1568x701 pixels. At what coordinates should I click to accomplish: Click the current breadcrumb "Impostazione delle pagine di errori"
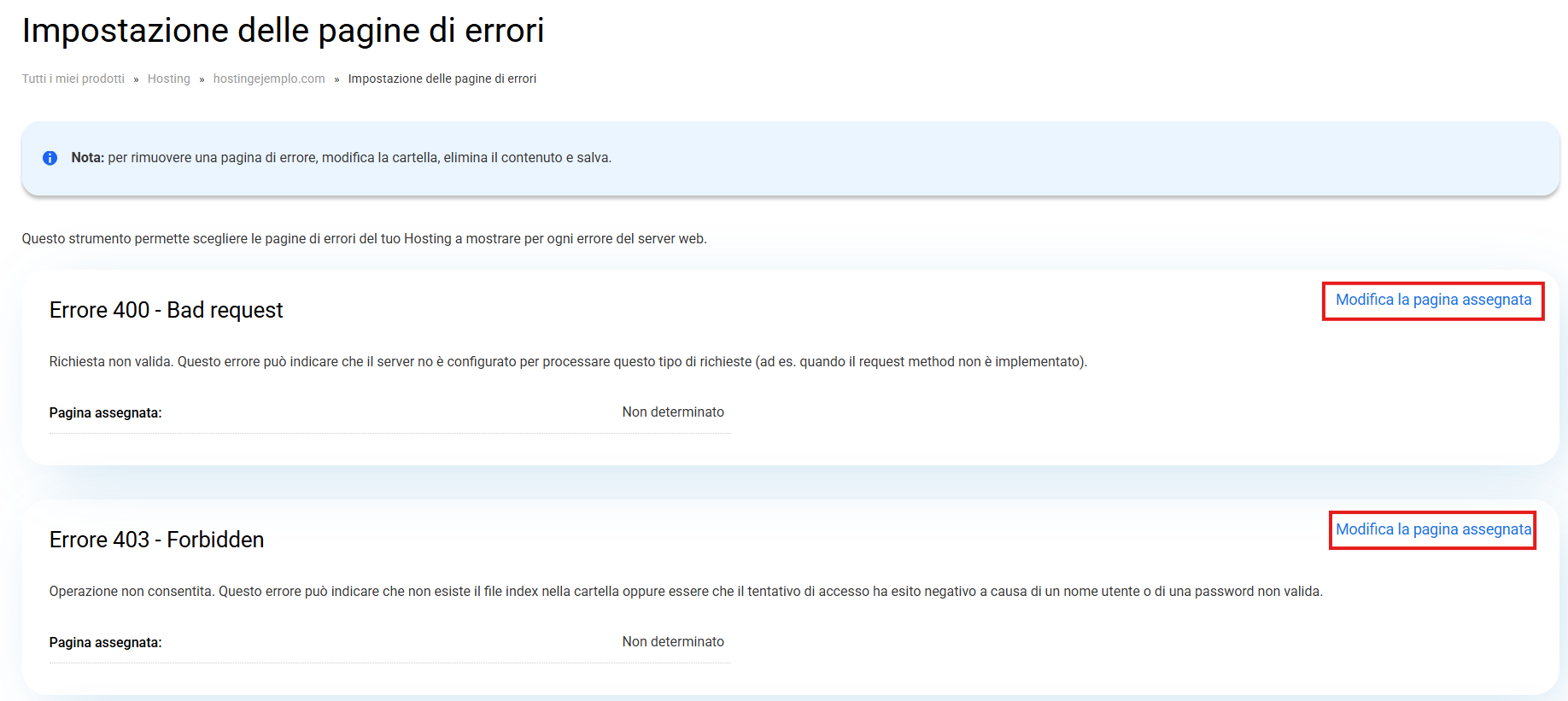point(442,79)
